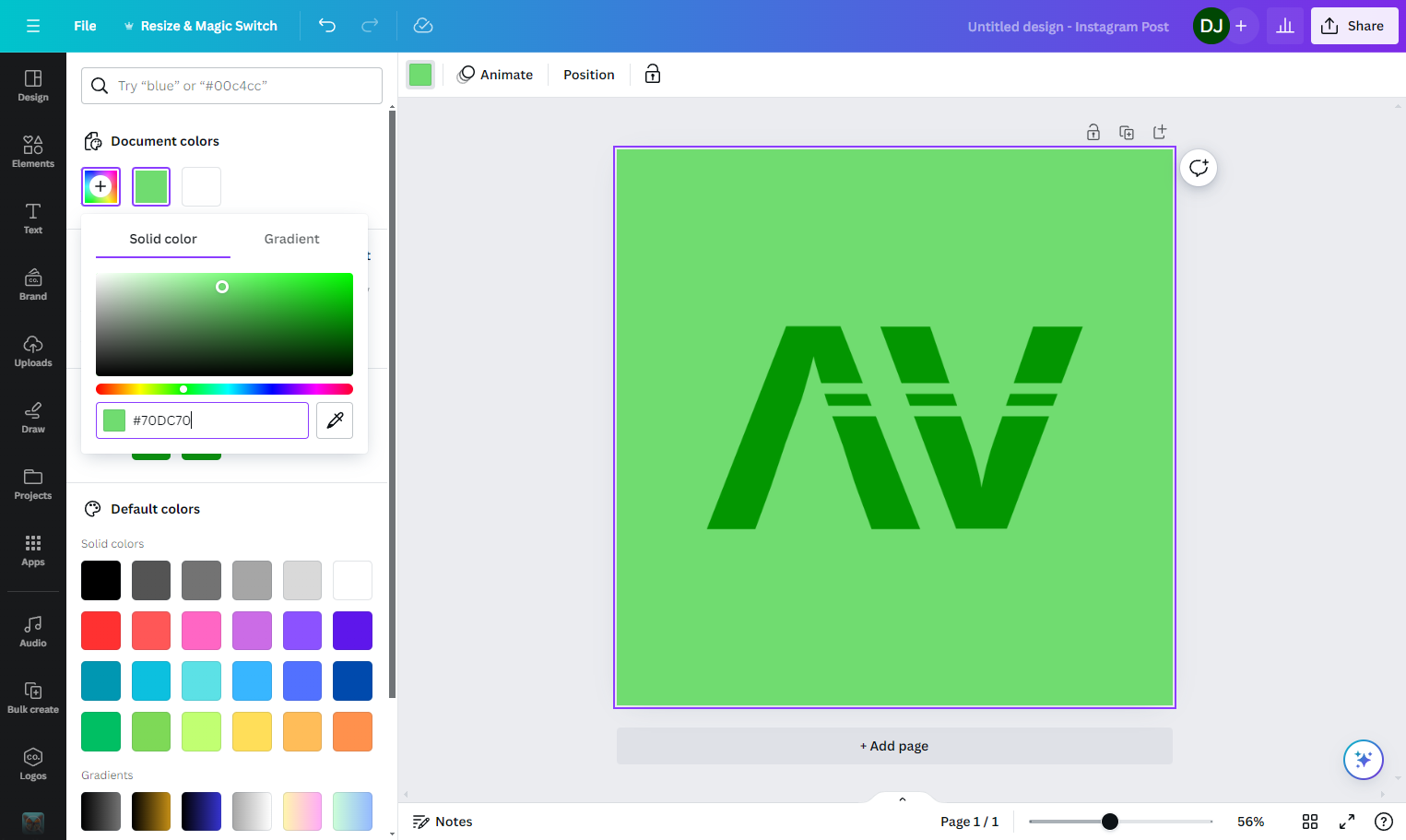Lock the page using icon above canvas
This screenshot has width=1406, height=840.
coord(1093,132)
